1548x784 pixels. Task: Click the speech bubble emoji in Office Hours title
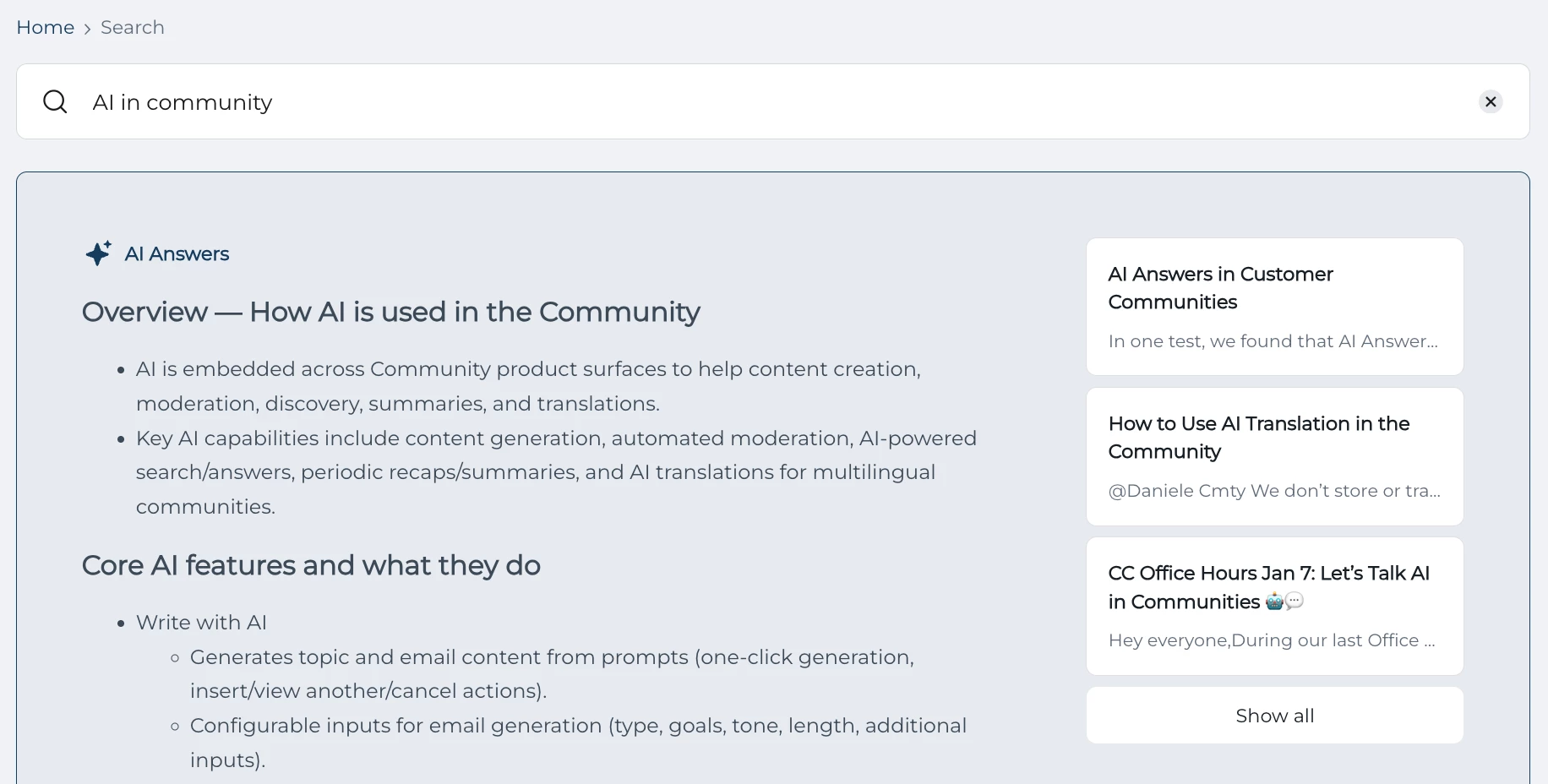click(x=1295, y=601)
